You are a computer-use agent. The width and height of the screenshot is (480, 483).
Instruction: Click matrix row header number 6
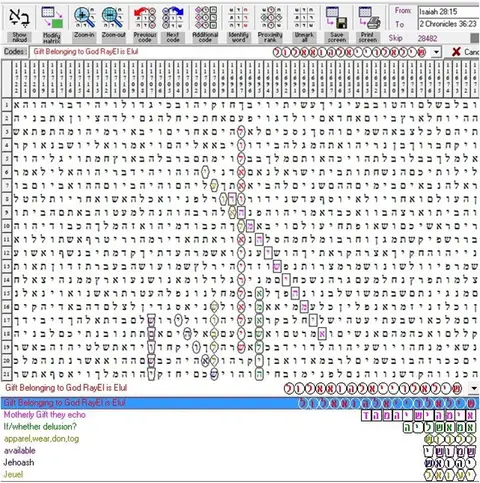7,172
